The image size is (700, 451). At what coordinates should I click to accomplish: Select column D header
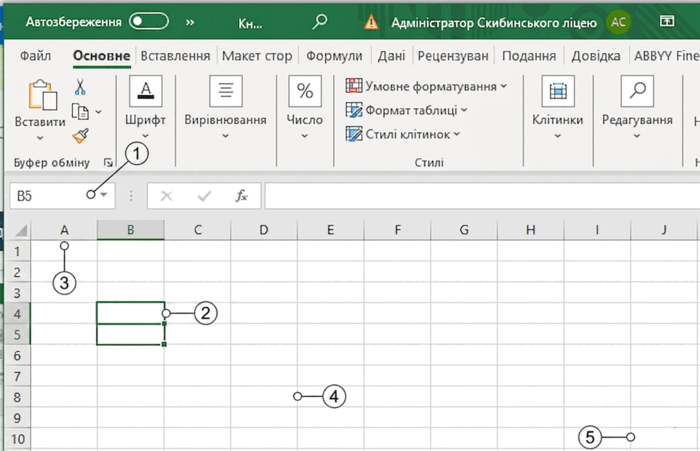point(264,230)
